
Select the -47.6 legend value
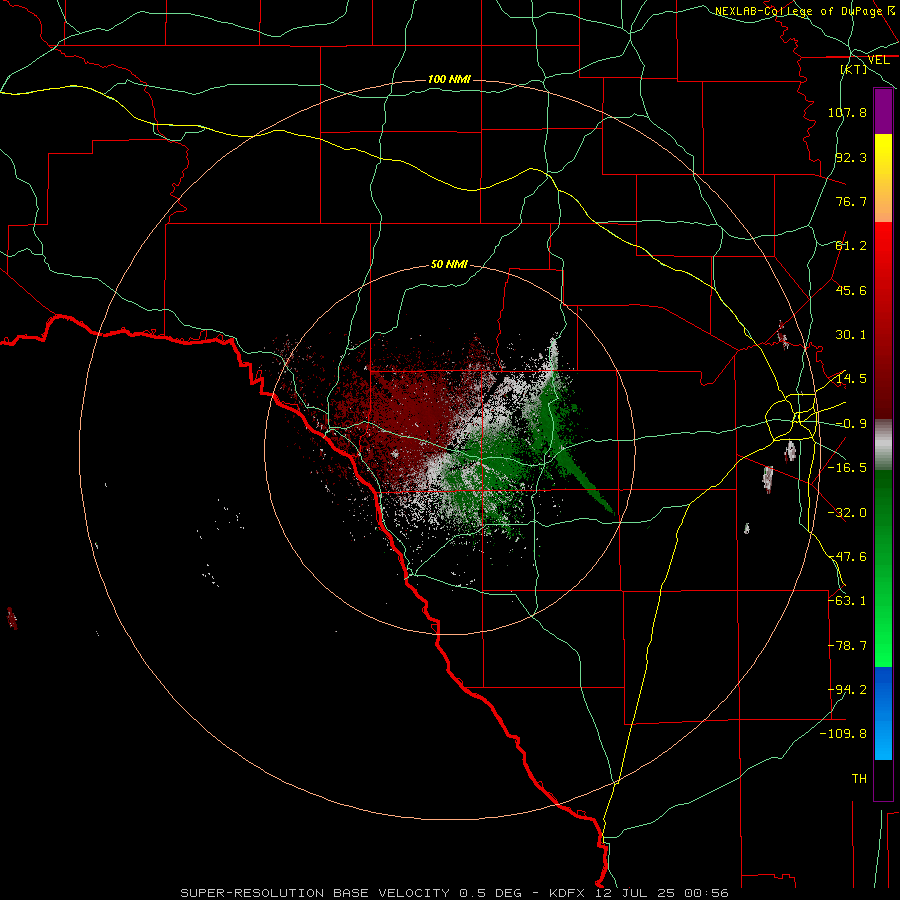(847, 557)
